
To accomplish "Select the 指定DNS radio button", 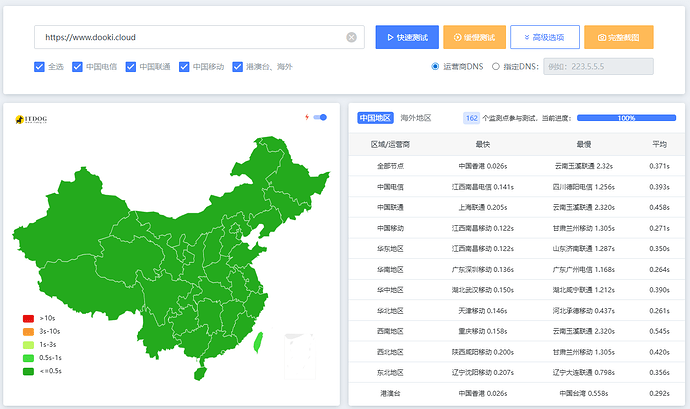I will click(x=496, y=66).
